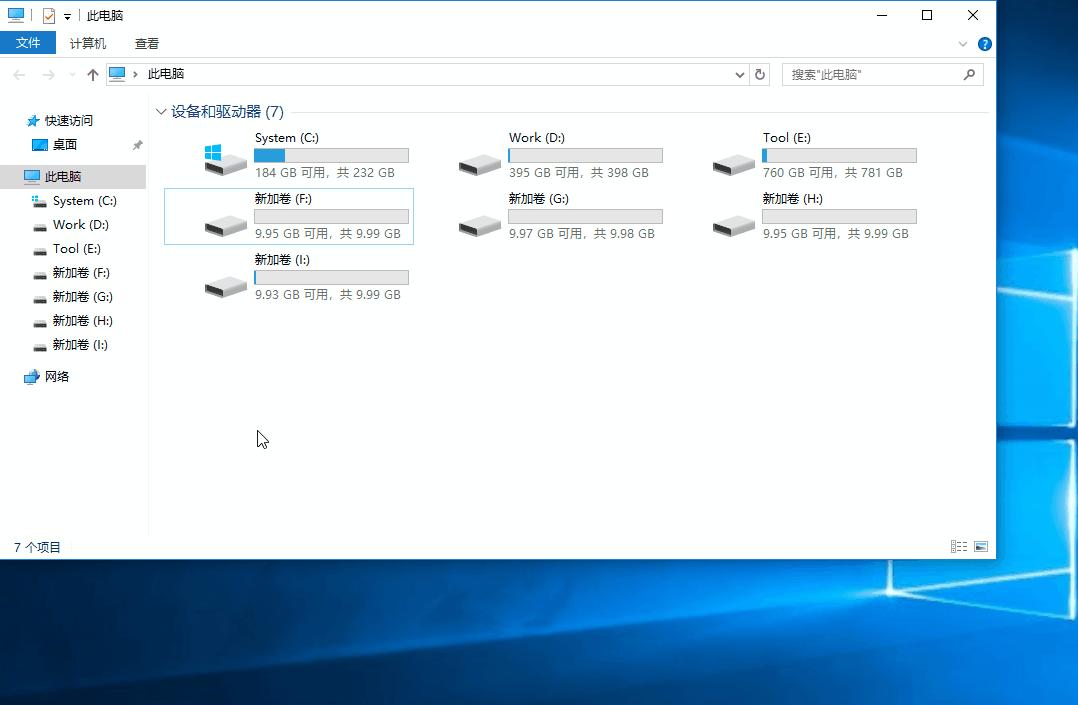
Task: Select 新加卷 (H:) in the navigation pane
Action: [82, 321]
